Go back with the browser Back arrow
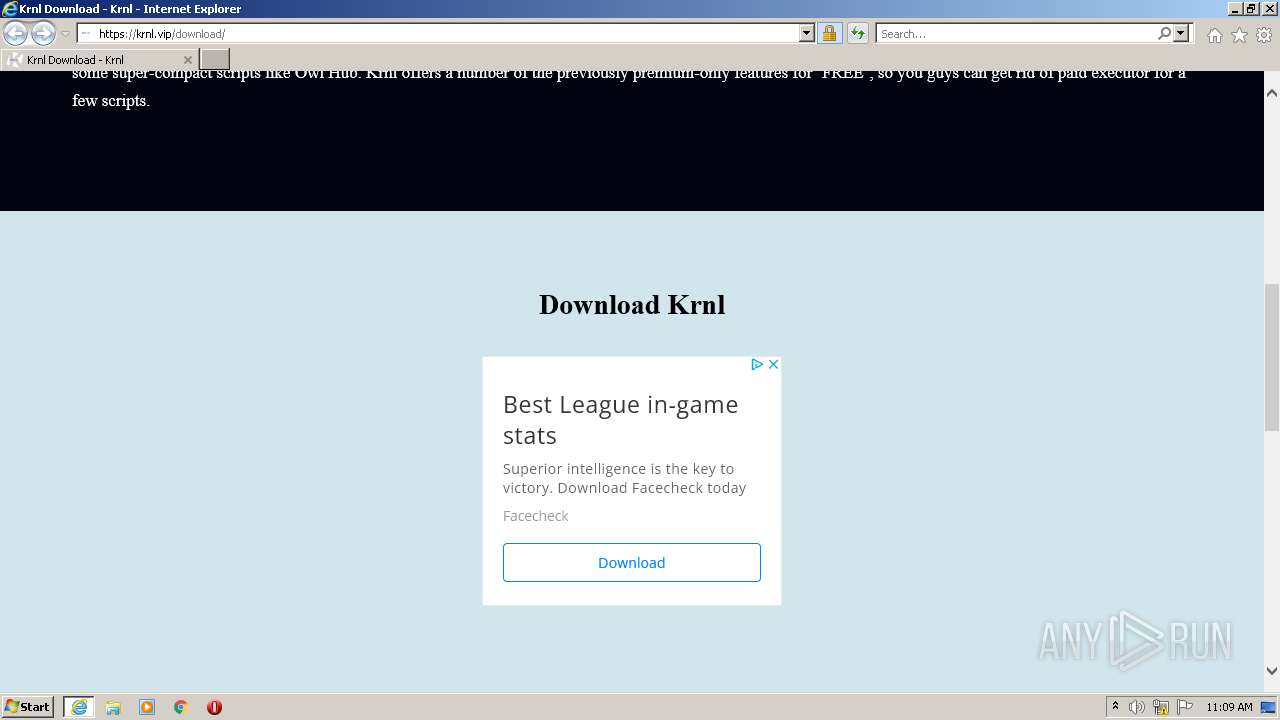1280x720 pixels. point(15,33)
